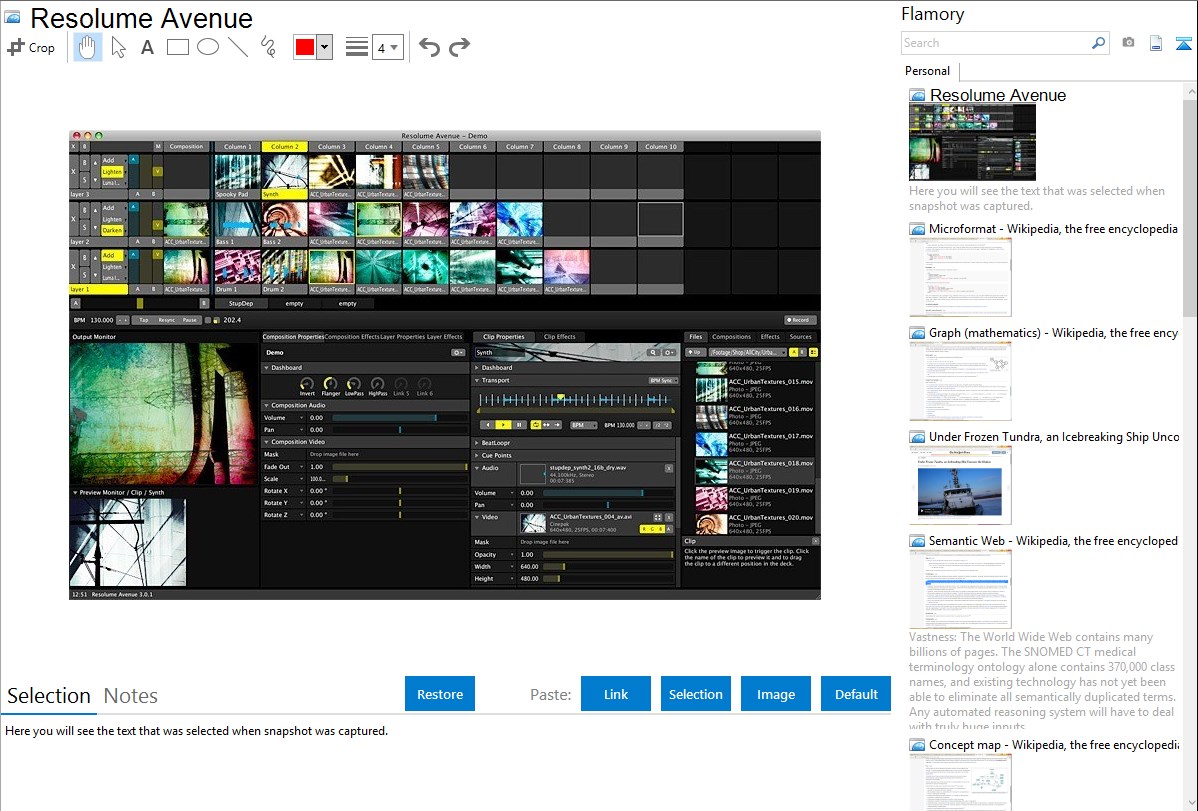Pick the rectangle shape tool
Image resolution: width=1198 pixels, height=811 pixels.
[x=177, y=47]
